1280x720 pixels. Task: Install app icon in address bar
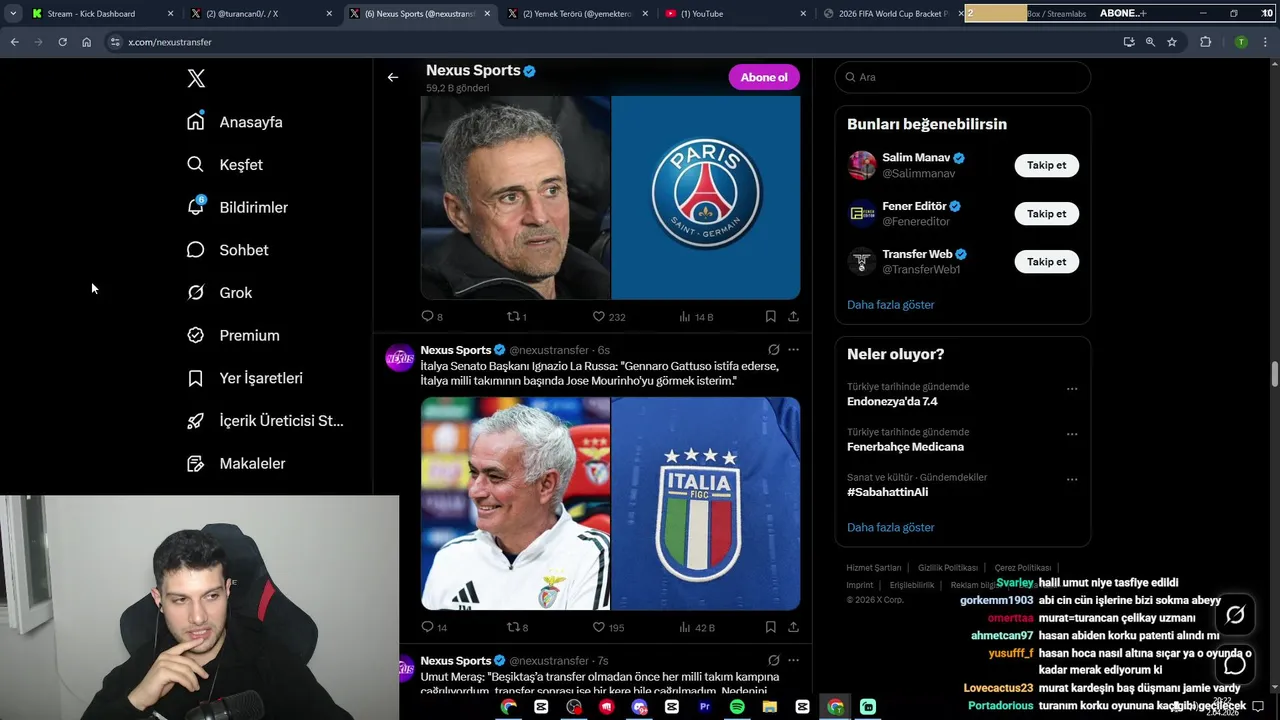[x=1129, y=42]
